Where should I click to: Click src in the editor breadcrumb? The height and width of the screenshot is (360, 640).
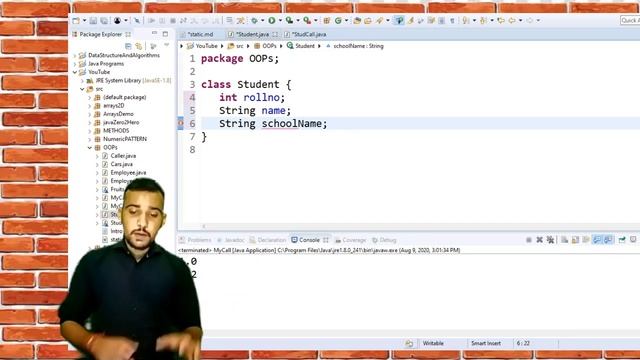click(236, 46)
